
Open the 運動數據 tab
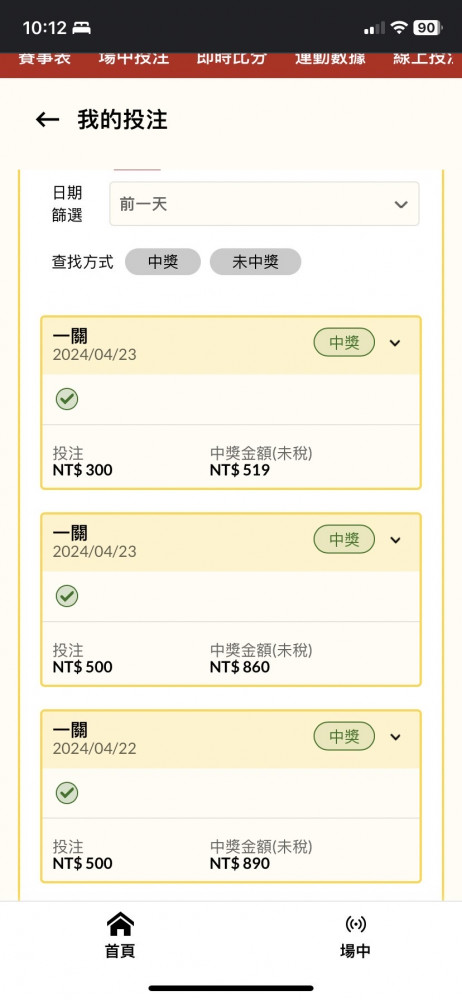pyautogui.click(x=330, y=57)
